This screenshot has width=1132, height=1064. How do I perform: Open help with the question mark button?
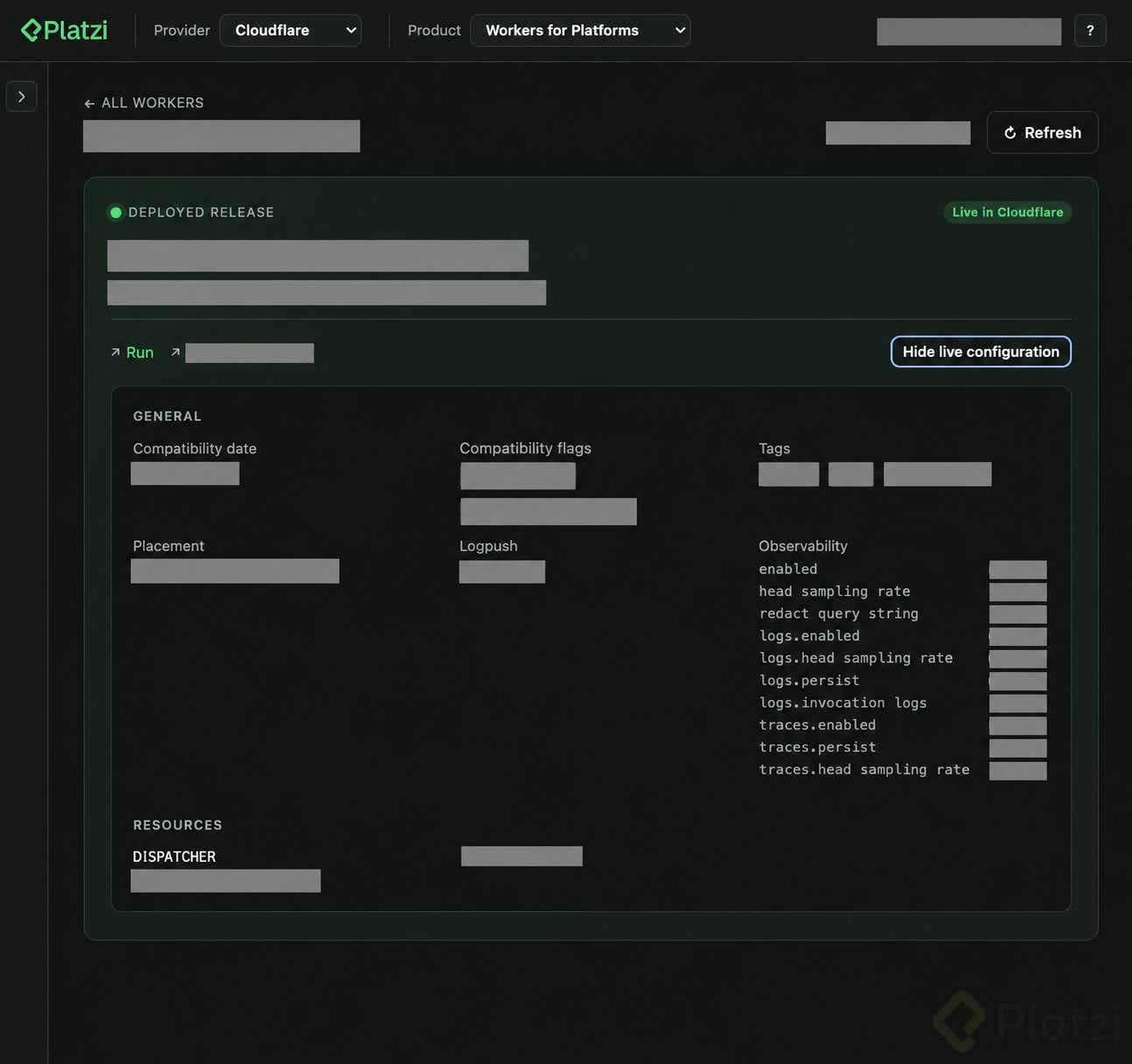1090,31
